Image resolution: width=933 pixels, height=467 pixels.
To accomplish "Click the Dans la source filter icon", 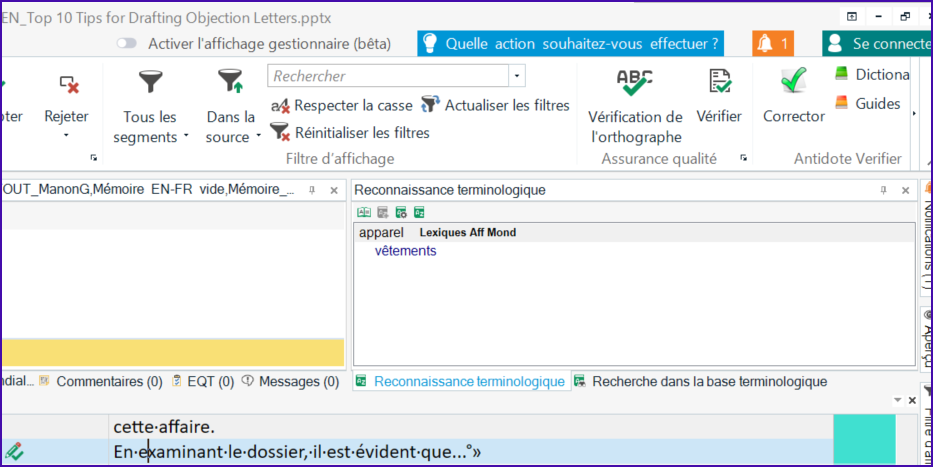I will [x=230, y=82].
